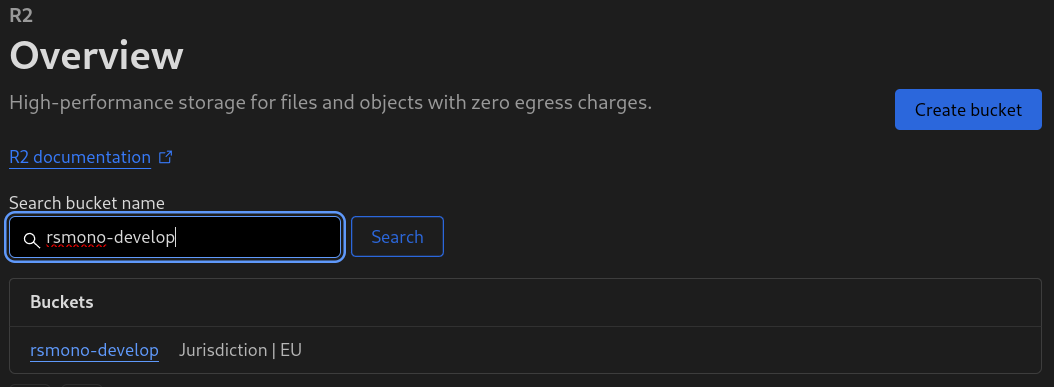The height and width of the screenshot is (387, 1054).
Task: Click the underlined word rsmono in the search box
Action: (x=76, y=237)
